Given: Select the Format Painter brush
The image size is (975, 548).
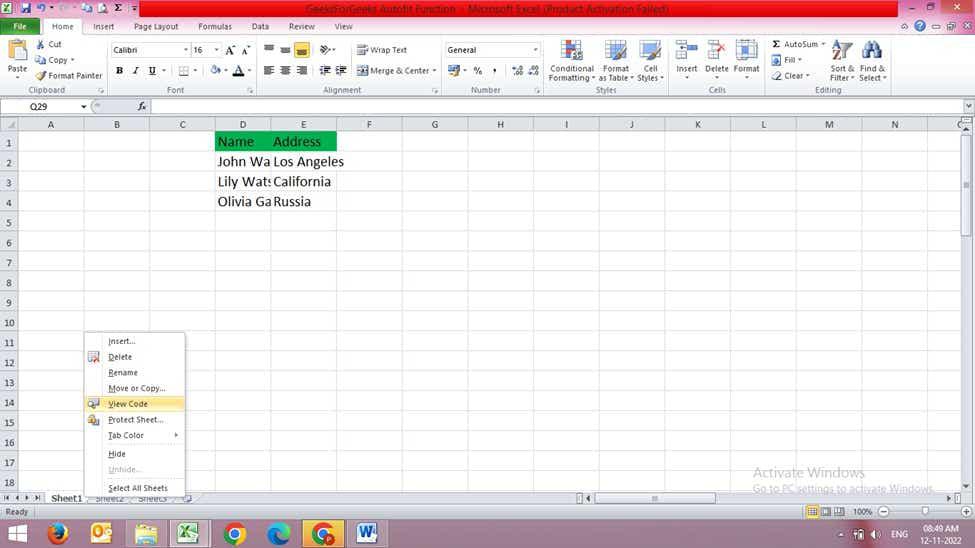Looking at the screenshot, I should (x=41, y=75).
